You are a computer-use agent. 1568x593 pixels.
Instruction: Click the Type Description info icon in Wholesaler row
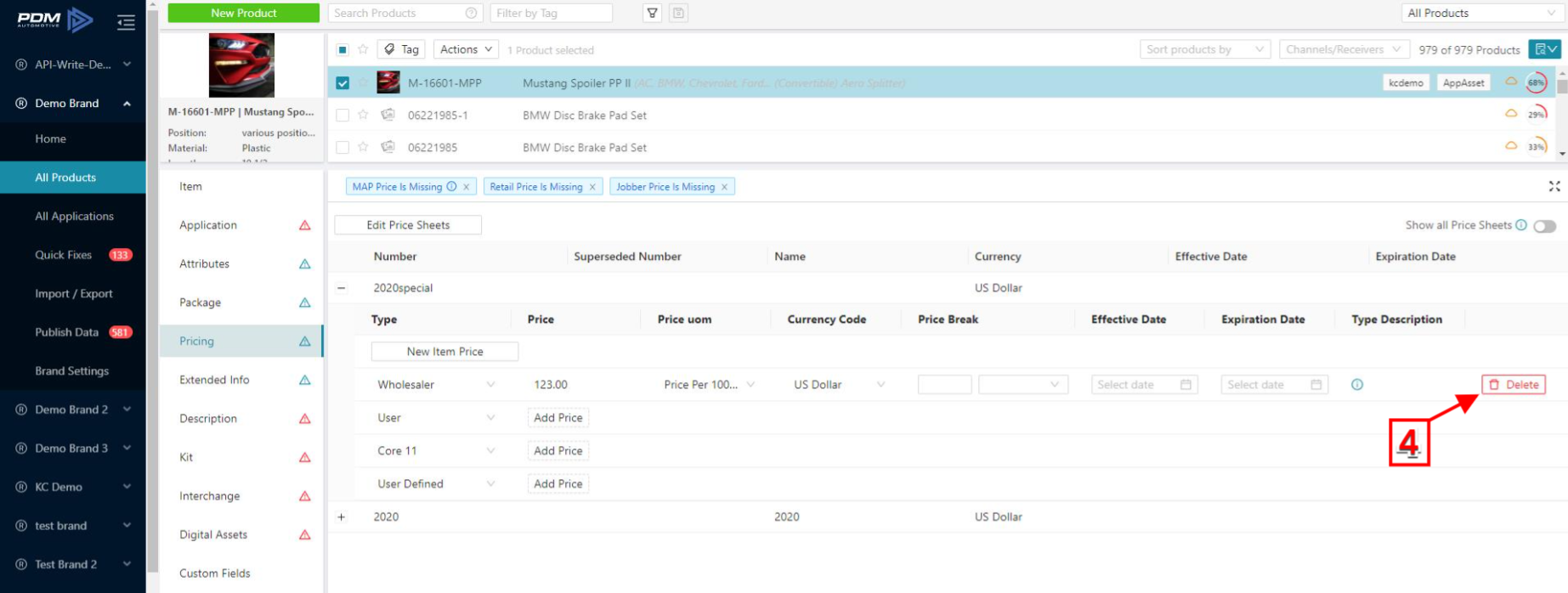click(x=1357, y=385)
